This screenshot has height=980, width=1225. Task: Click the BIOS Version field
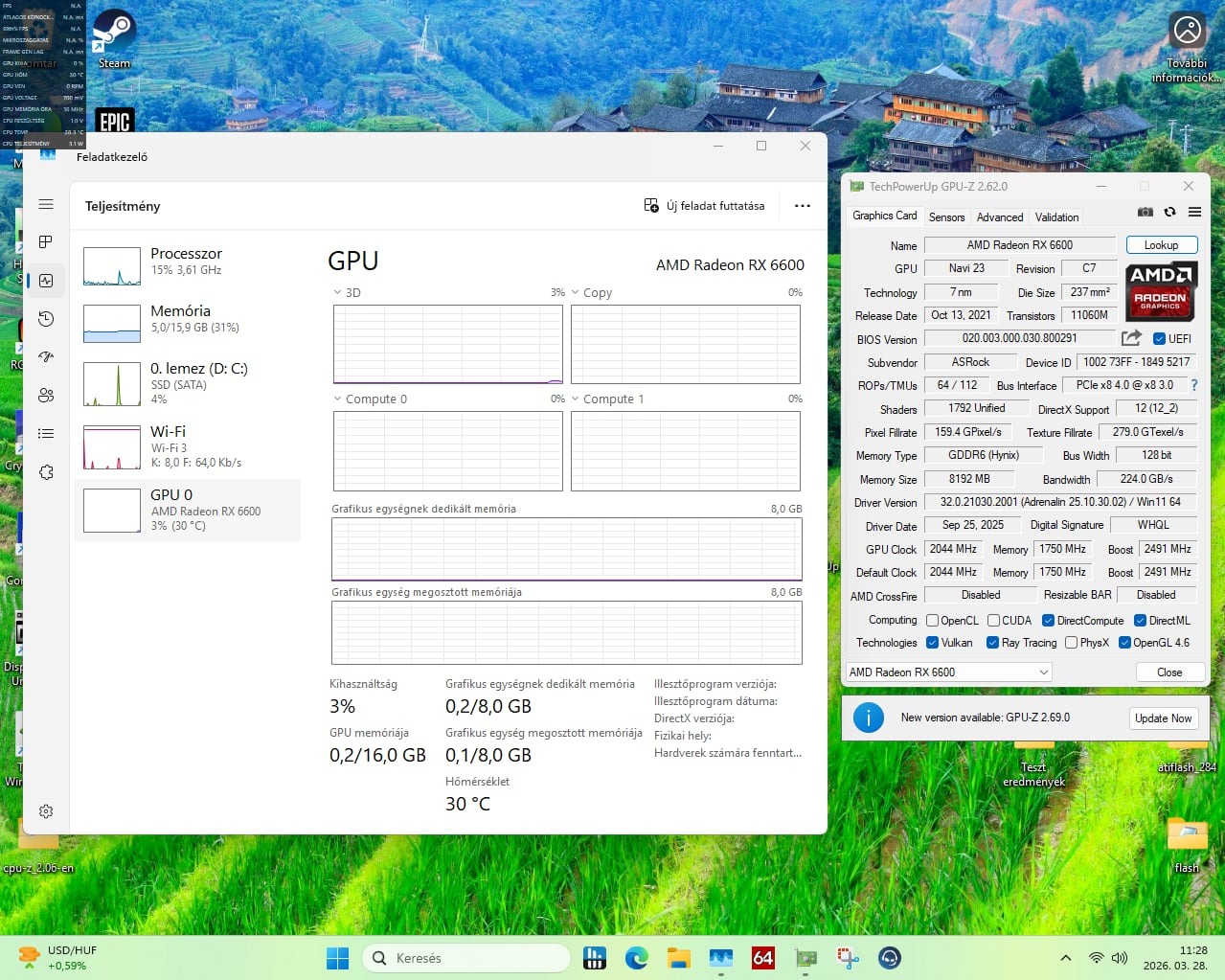coord(1020,338)
